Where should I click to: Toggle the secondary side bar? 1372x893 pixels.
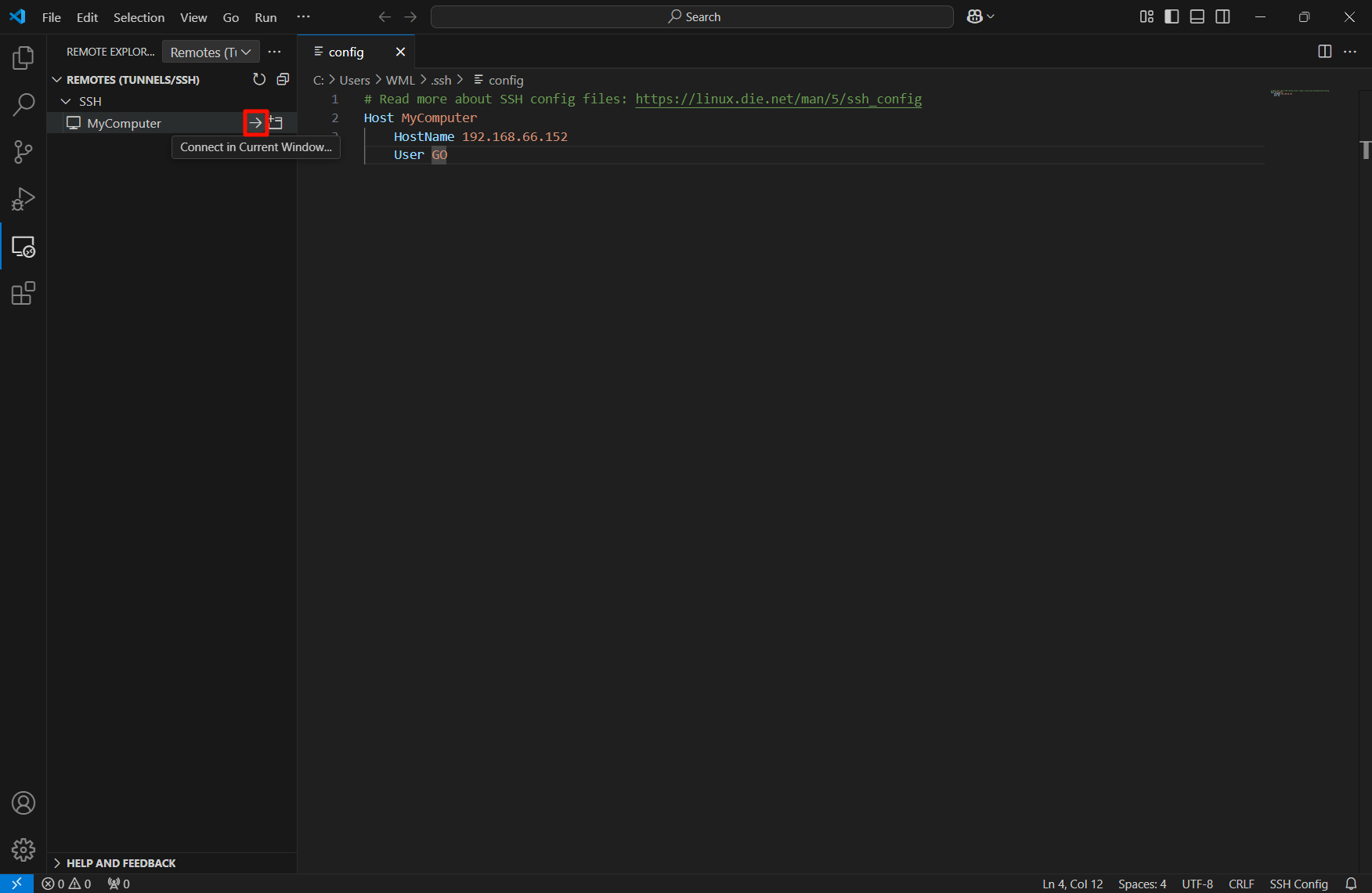click(x=1222, y=17)
